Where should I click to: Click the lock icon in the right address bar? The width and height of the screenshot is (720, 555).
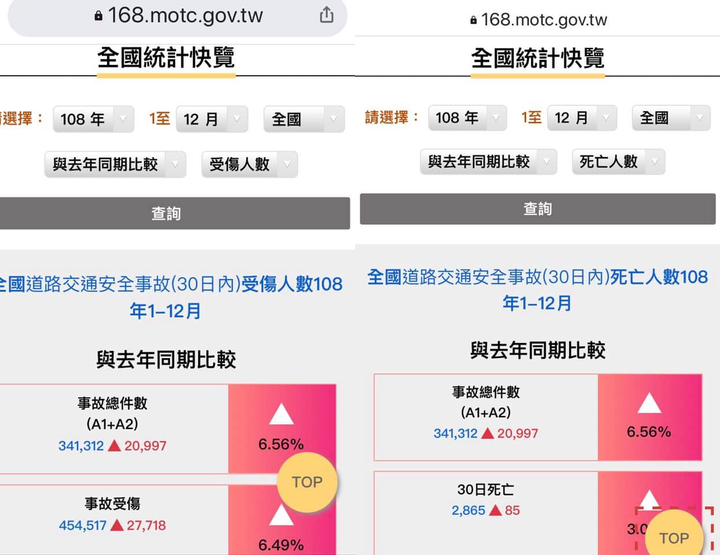tap(473, 20)
